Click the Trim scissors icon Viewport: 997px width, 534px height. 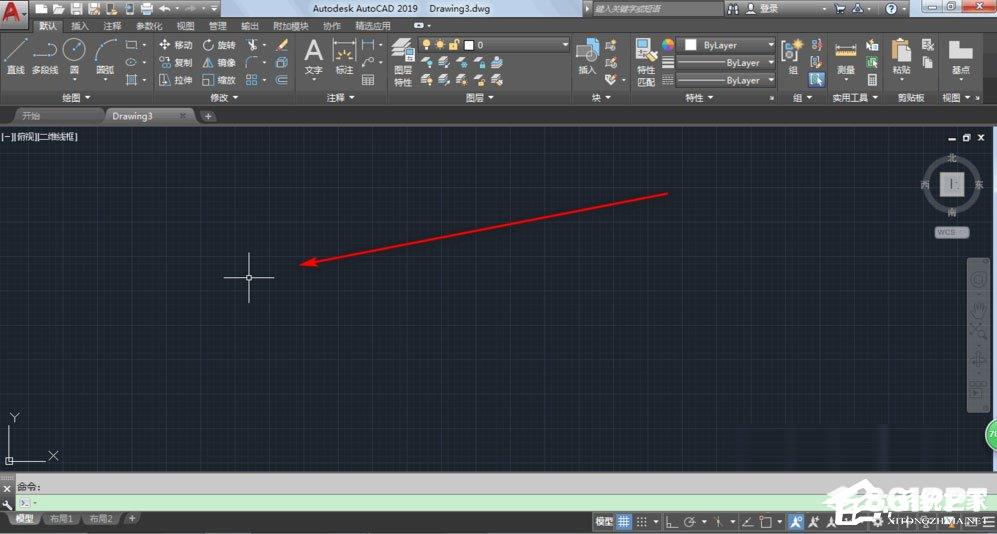pyautogui.click(x=252, y=44)
